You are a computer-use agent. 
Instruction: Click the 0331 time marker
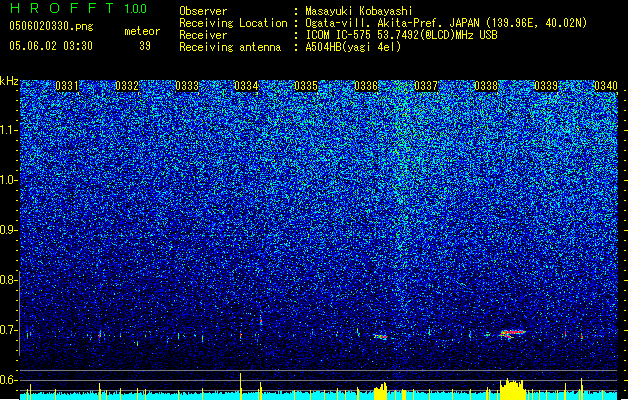tap(67, 86)
